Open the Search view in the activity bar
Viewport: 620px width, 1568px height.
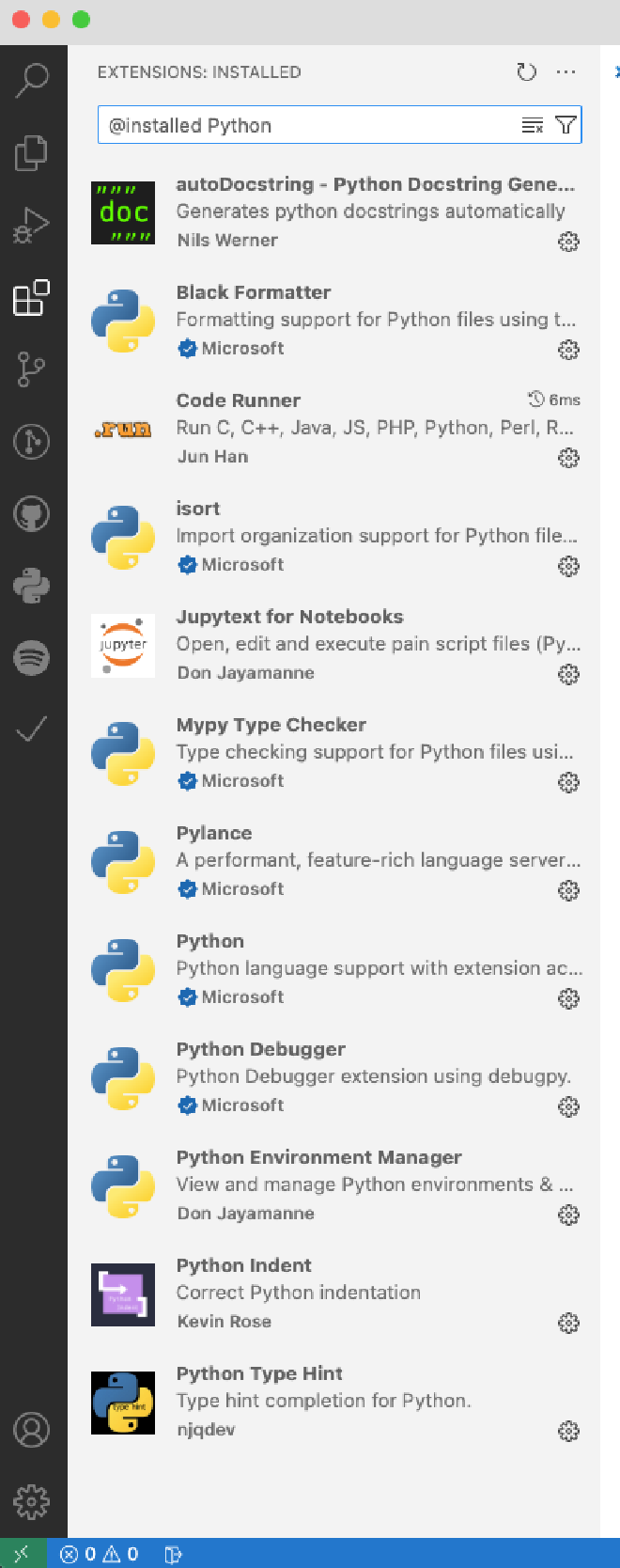click(33, 79)
